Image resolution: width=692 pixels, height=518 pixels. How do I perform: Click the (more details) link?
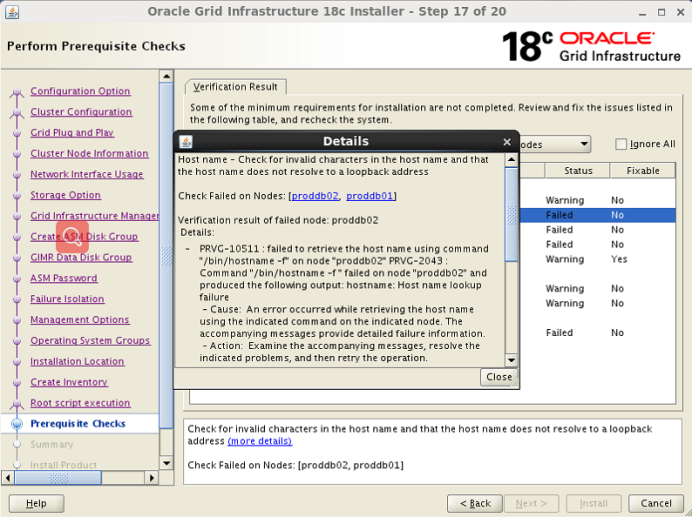click(x=260, y=441)
